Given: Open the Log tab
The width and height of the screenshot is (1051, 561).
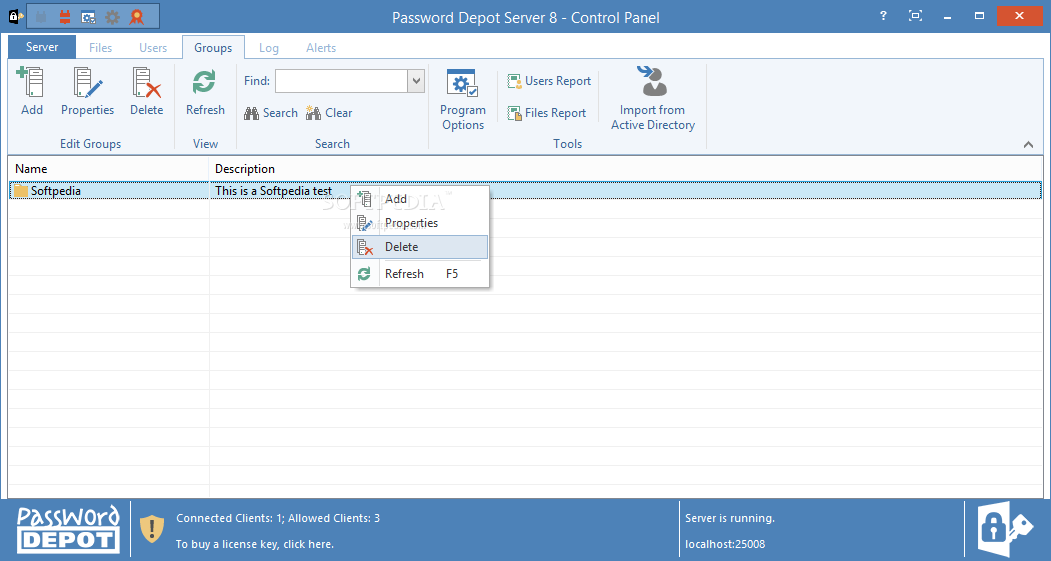Looking at the screenshot, I should 269,48.
